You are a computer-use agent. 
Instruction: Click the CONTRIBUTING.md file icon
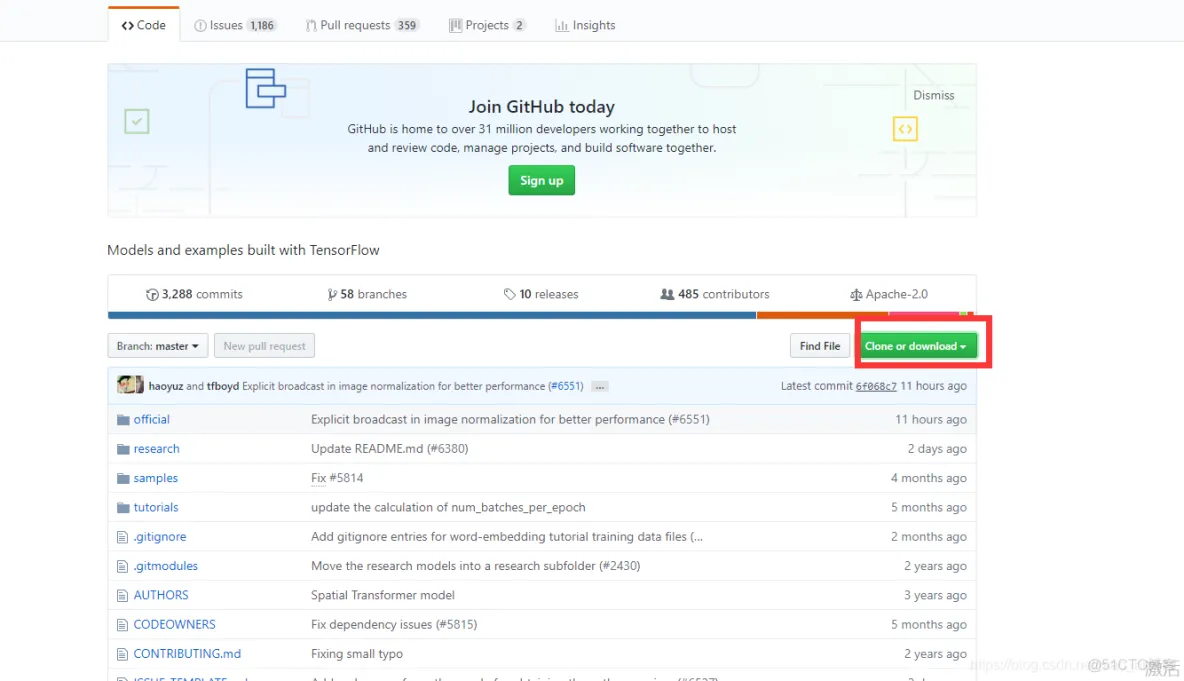[122, 655]
